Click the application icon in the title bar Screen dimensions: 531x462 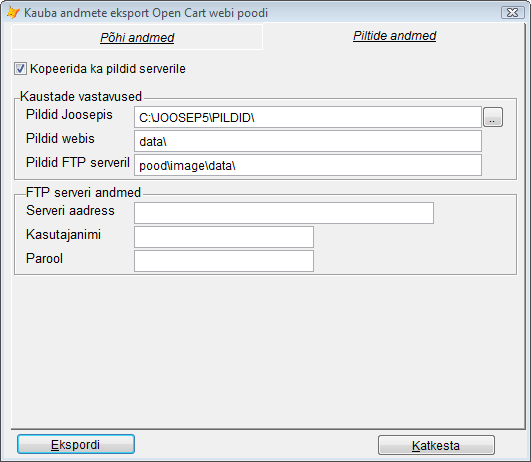coord(13,13)
